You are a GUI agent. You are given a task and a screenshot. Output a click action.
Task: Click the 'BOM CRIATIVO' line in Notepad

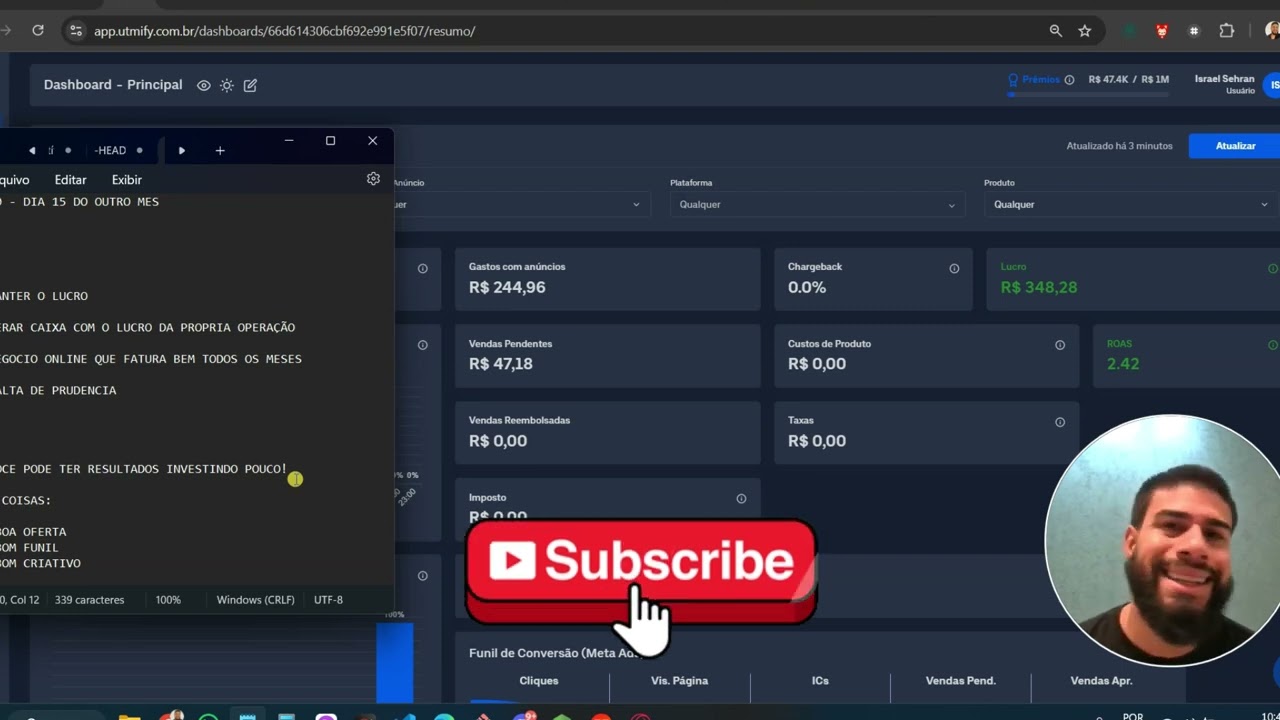[40, 564]
